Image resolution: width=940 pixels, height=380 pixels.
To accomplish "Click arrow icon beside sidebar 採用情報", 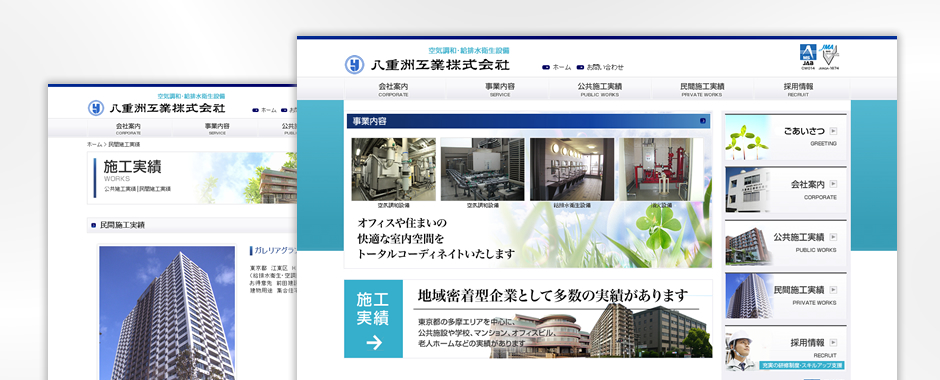I will pyautogui.click(x=833, y=343).
